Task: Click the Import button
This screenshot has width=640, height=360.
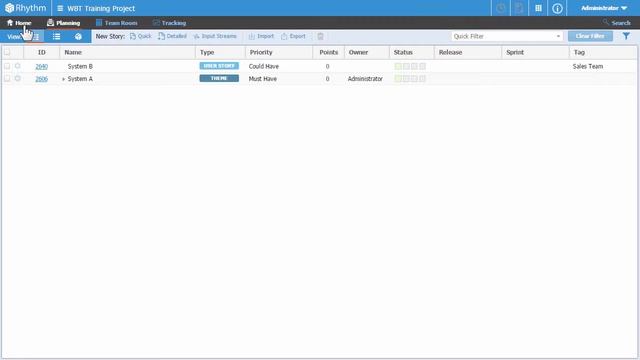Action: (261, 36)
